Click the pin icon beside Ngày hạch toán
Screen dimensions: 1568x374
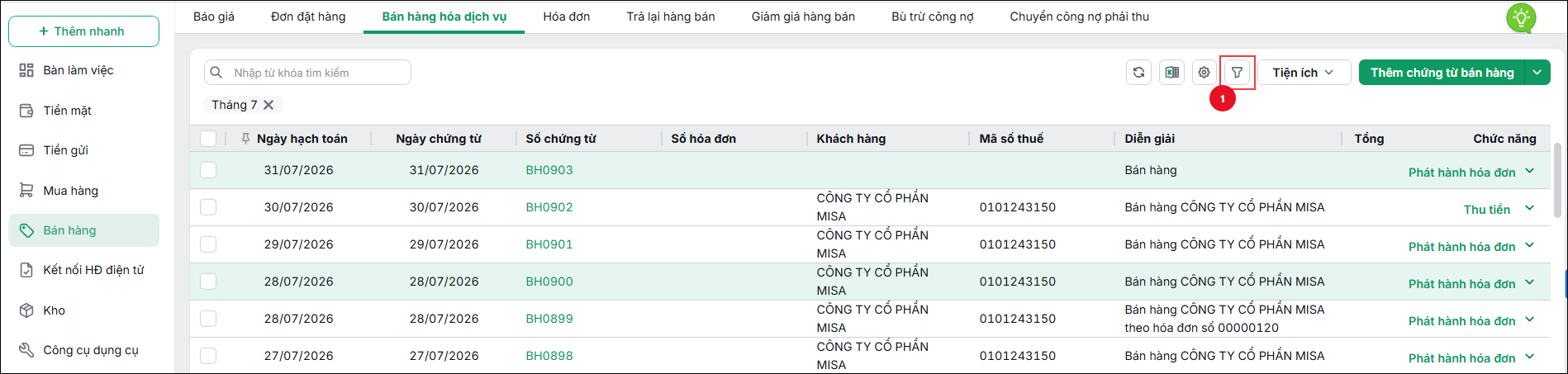[x=245, y=139]
